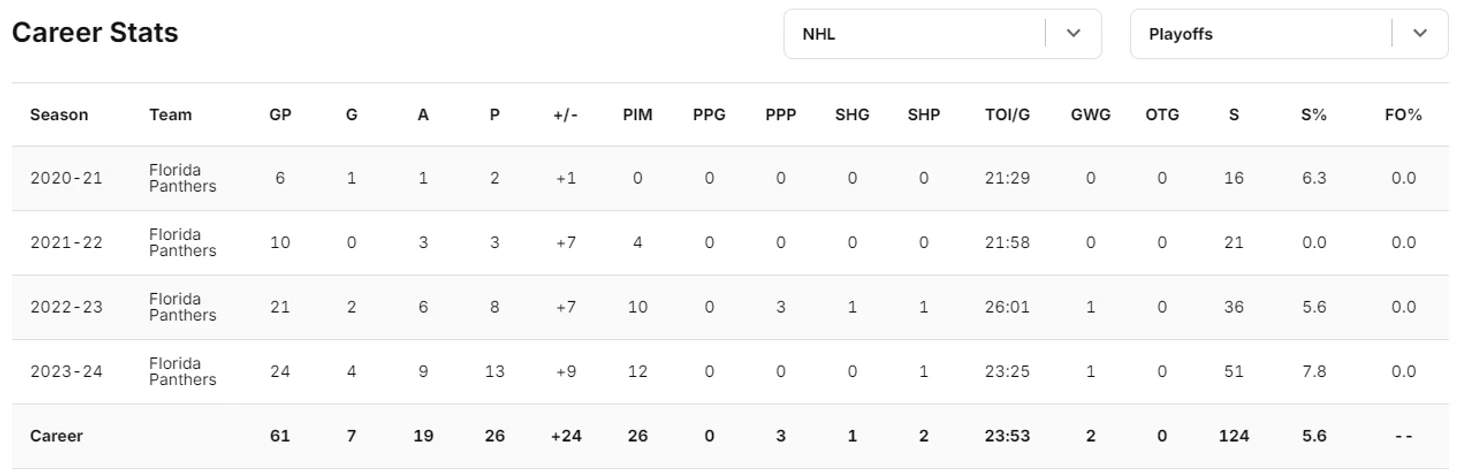Screen dimensions: 1460x474
Task: Click the chevron arrow in Playoffs selector
Action: (x=1419, y=34)
